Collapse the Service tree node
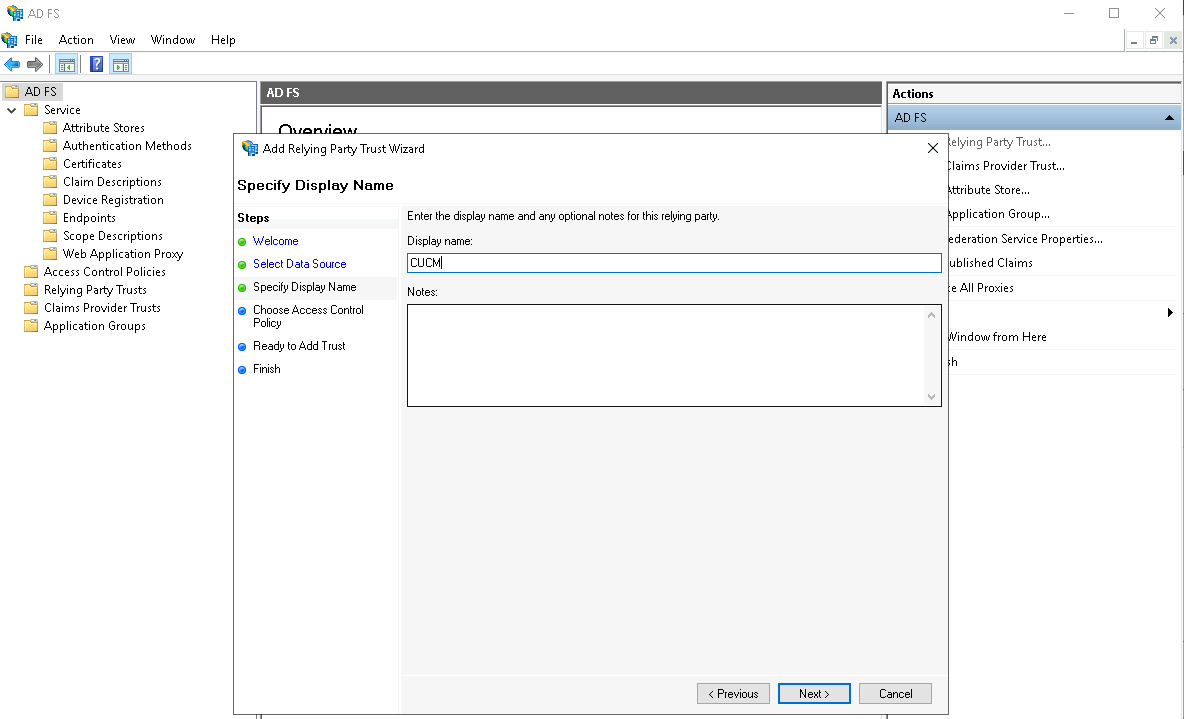The image size is (1184, 719). tap(12, 110)
